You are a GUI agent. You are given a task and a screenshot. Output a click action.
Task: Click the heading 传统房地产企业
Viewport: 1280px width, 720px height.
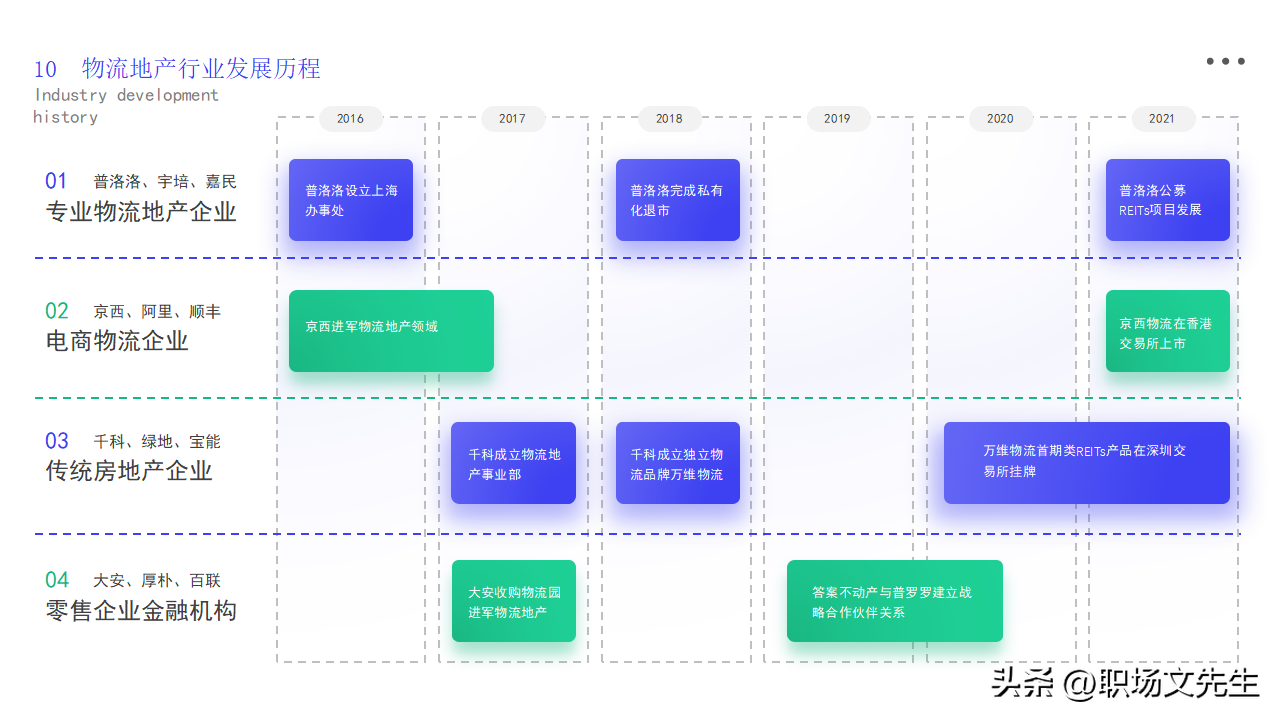click(129, 471)
